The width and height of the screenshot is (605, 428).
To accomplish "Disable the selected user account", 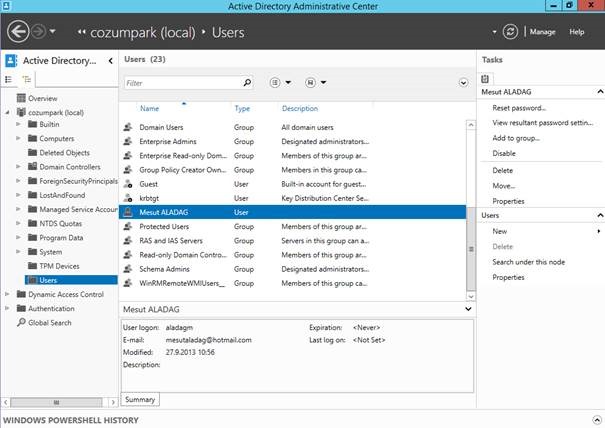I will click(x=504, y=154).
